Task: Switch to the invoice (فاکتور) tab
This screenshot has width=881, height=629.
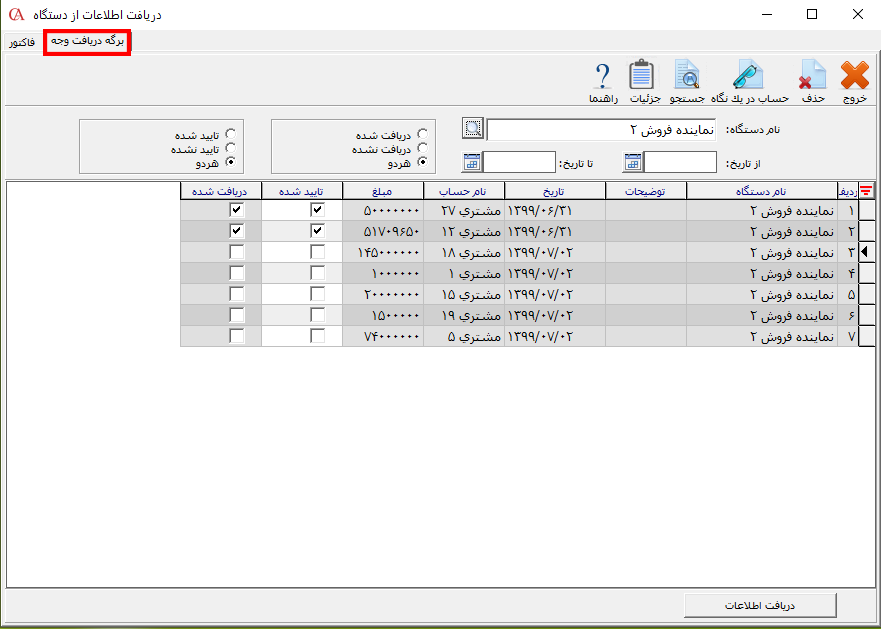Action: 22,43
